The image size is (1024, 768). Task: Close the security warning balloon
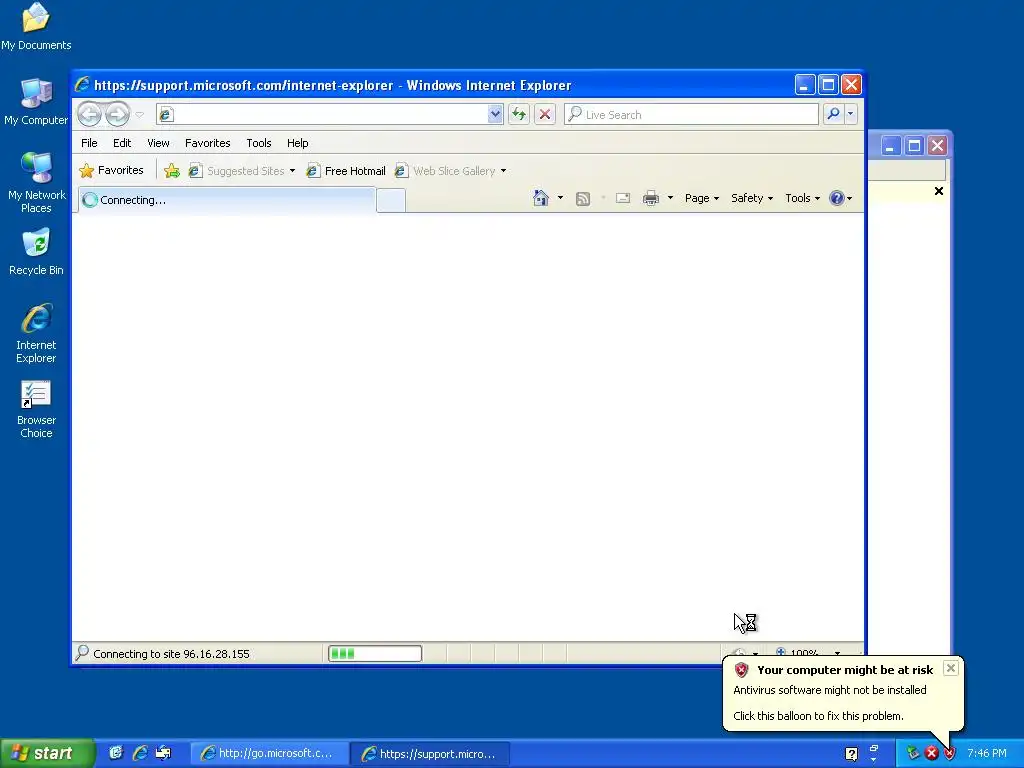tap(951, 668)
